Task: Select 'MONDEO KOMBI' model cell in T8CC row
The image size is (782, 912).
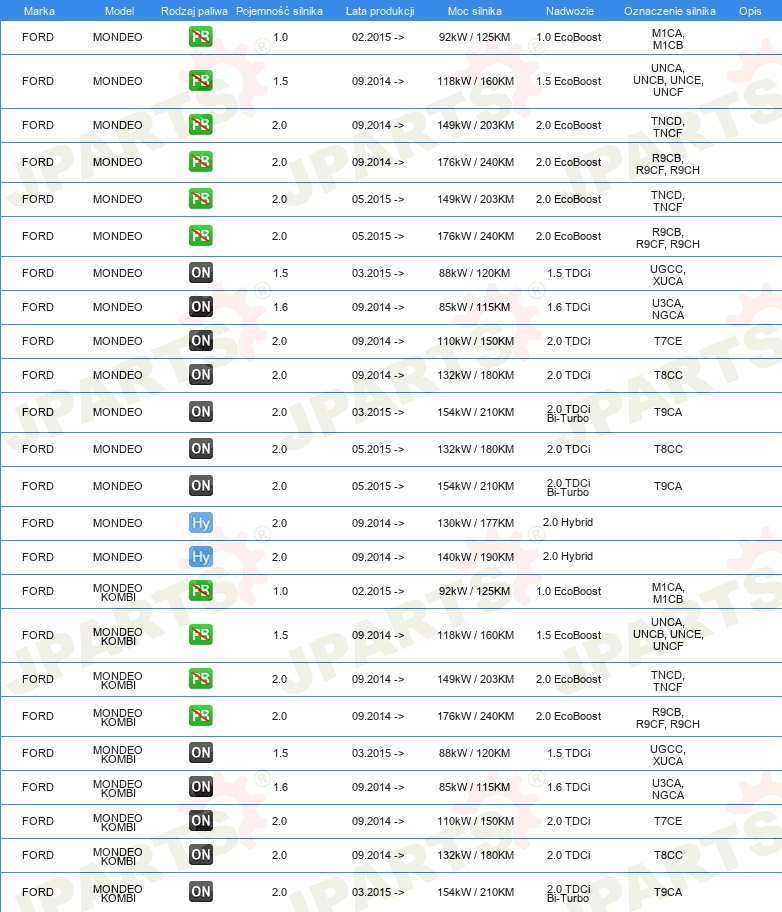Action: (x=118, y=856)
